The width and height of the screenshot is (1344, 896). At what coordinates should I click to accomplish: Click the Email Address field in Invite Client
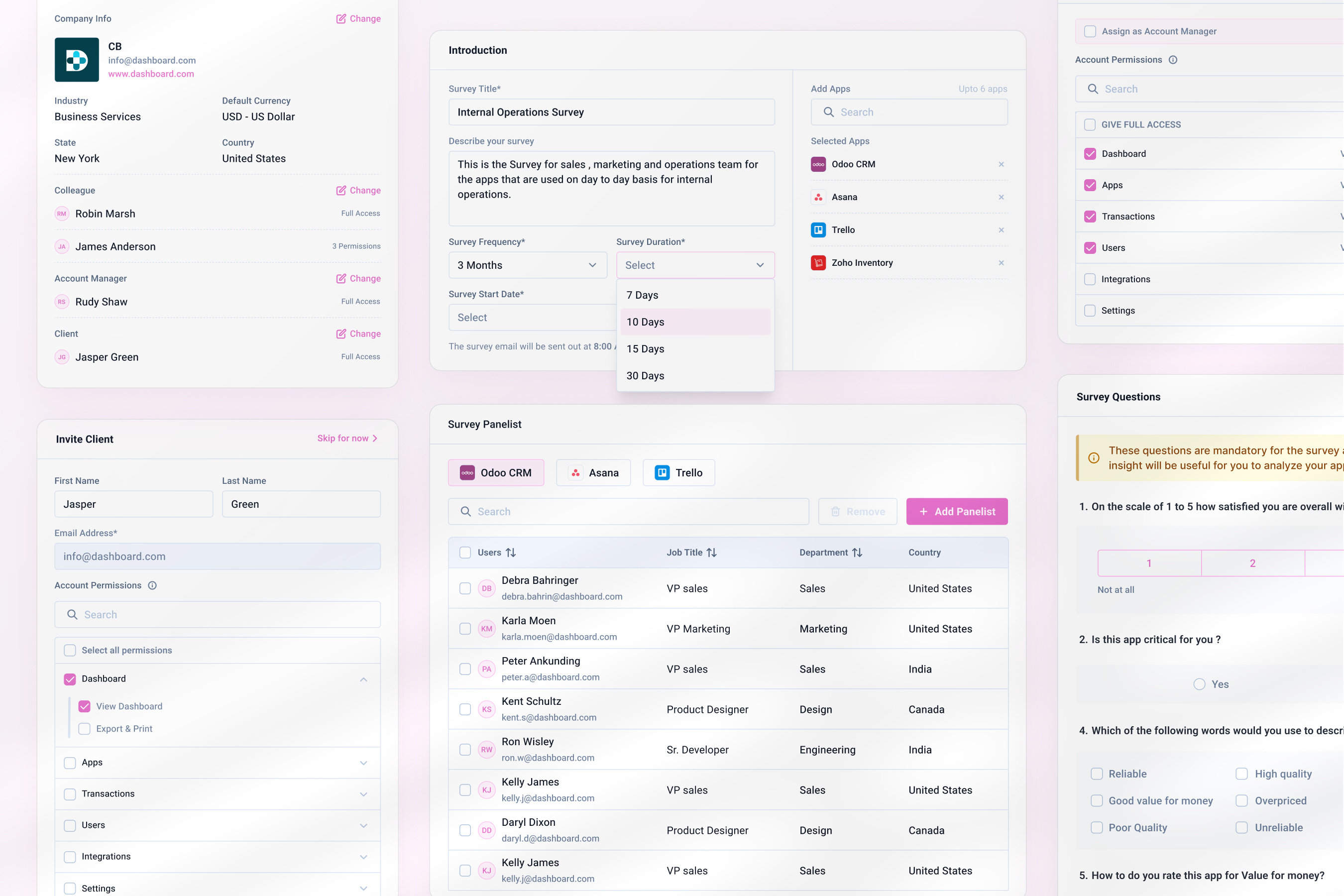pos(217,556)
